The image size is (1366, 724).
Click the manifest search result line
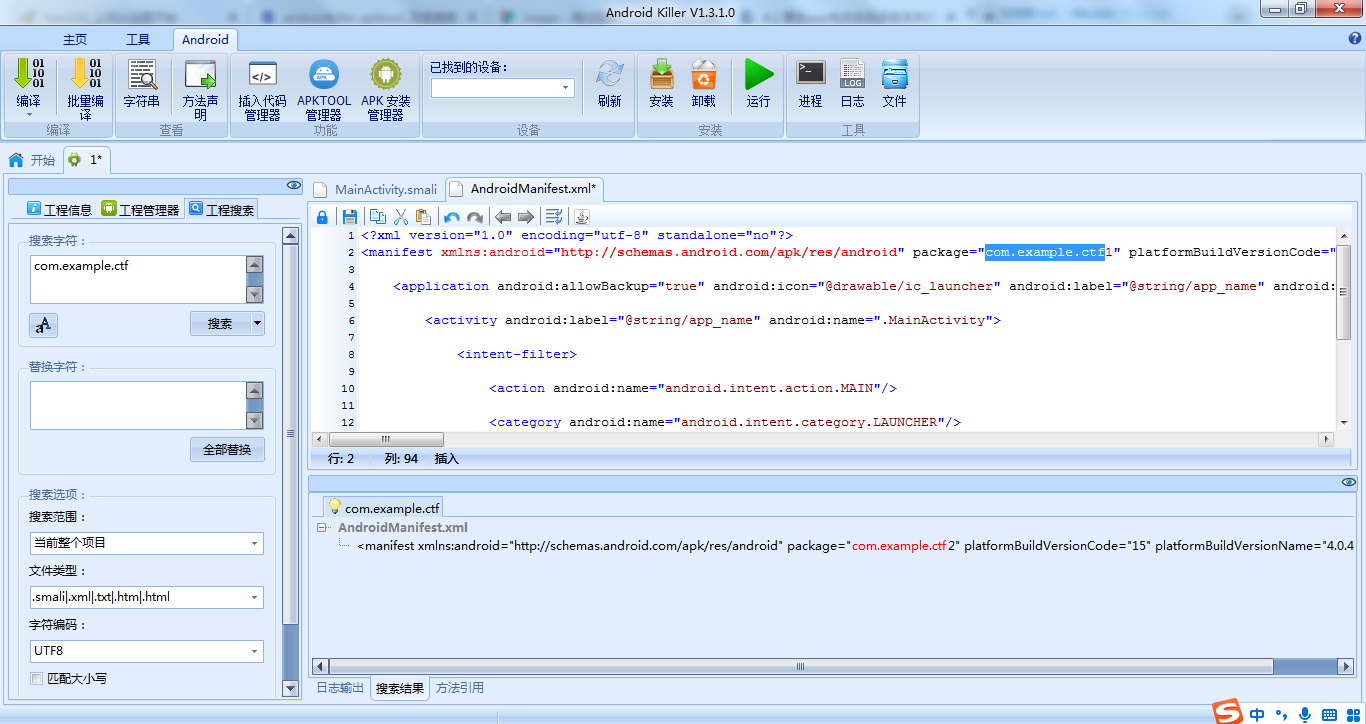855,546
